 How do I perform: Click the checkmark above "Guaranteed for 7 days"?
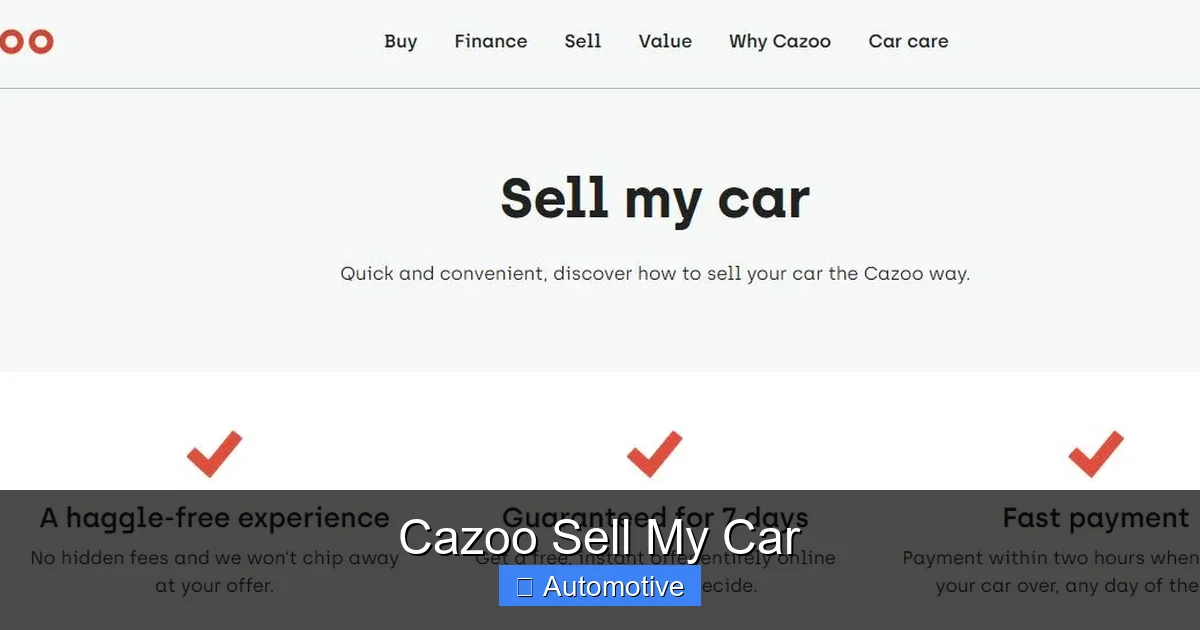653,455
